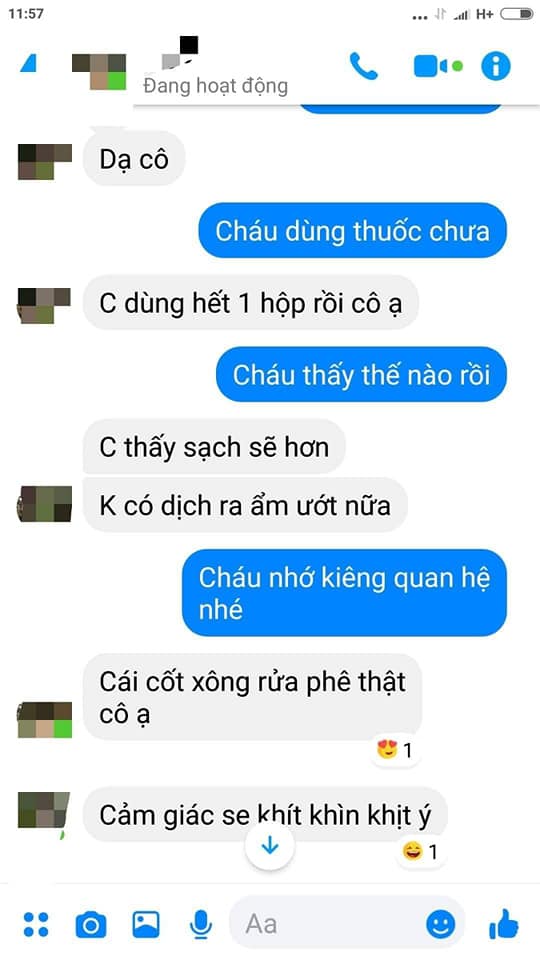This screenshot has width=540, height=960.
Task: Open the four-dot more options menu
Action: point(36,924)
